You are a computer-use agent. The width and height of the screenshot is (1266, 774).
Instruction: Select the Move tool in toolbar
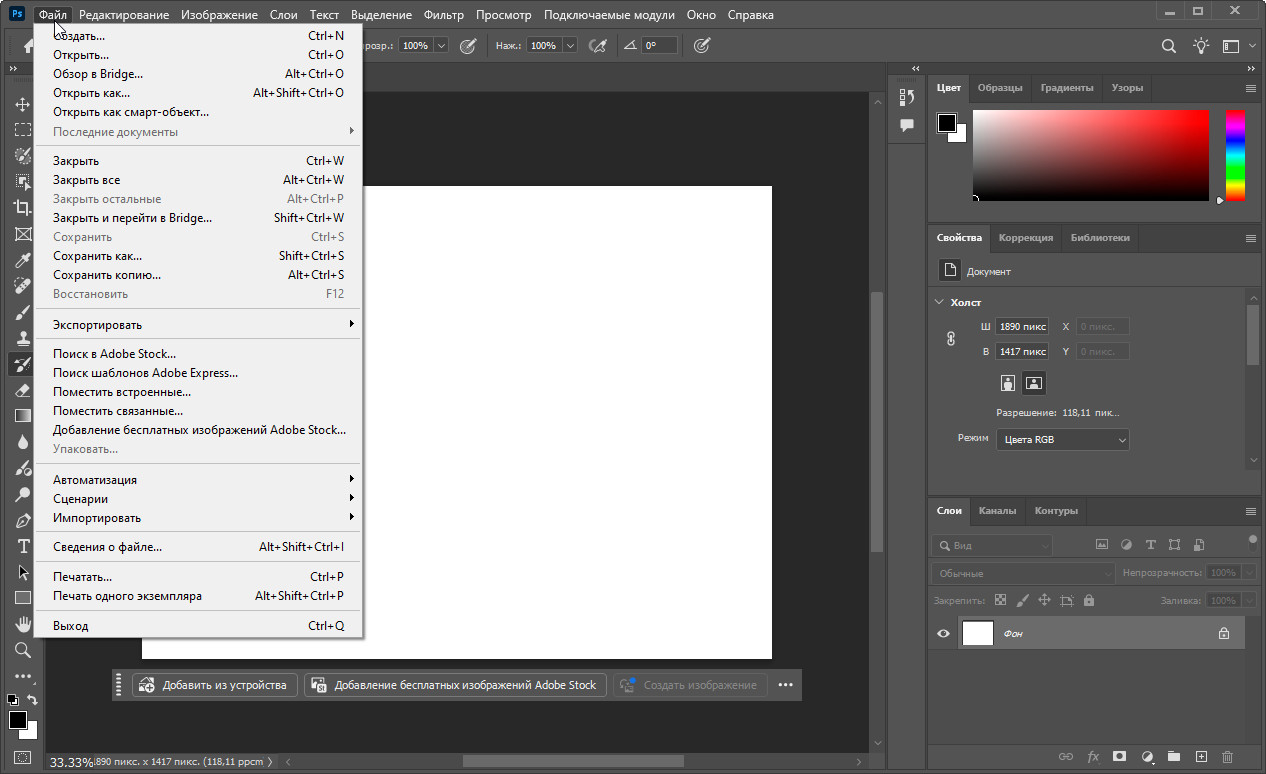22,104
